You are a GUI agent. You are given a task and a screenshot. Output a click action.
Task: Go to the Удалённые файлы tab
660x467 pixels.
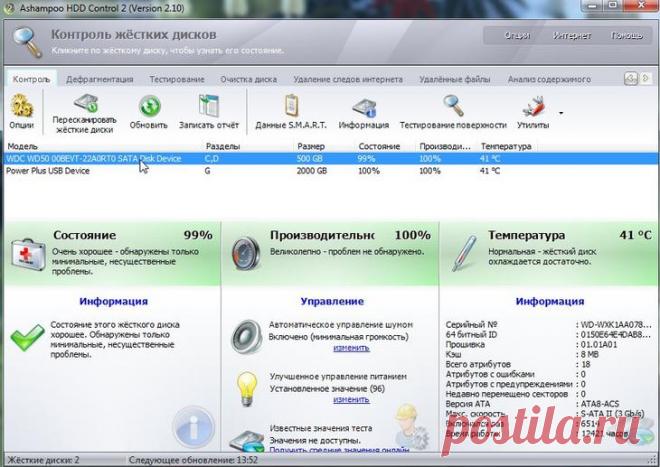click(455, 79)
